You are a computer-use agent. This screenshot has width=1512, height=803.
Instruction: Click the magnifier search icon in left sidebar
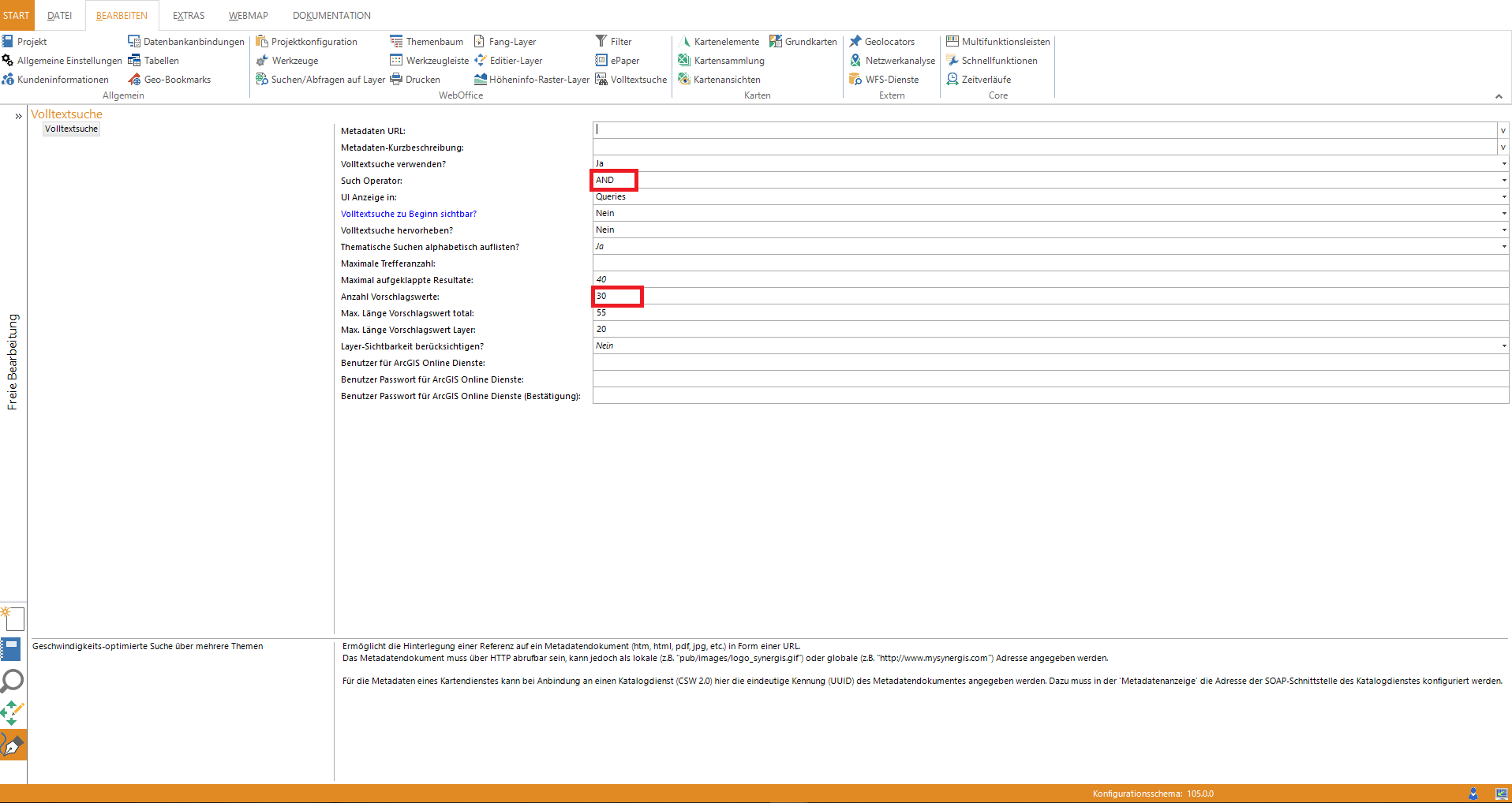[13, 680]
